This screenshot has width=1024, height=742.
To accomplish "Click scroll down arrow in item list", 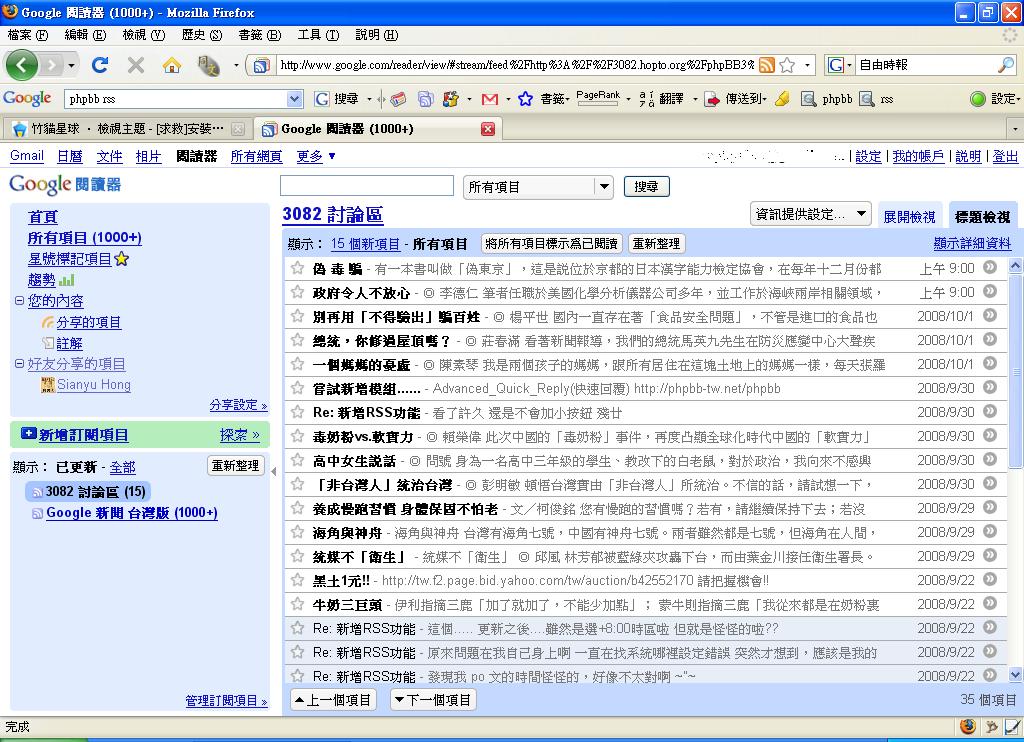I will pyautogui.click(x=1015, y=675).
